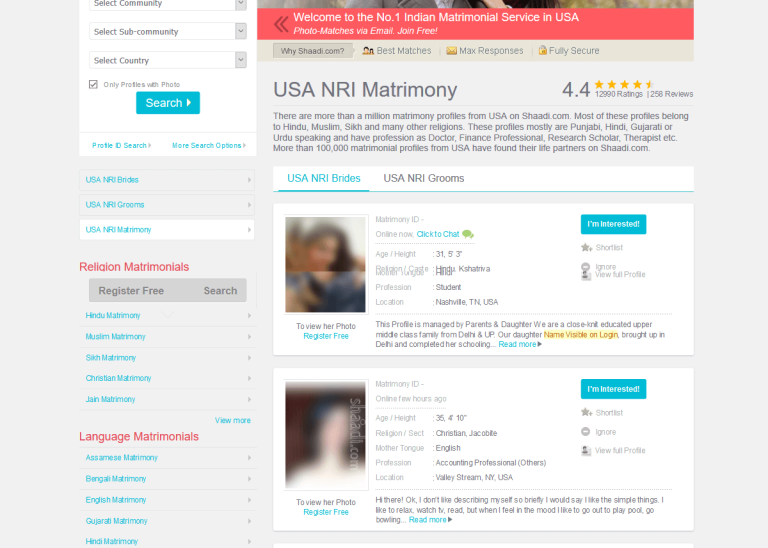
Task: Click the Best Matches people icon
Action: pos(368,50)
